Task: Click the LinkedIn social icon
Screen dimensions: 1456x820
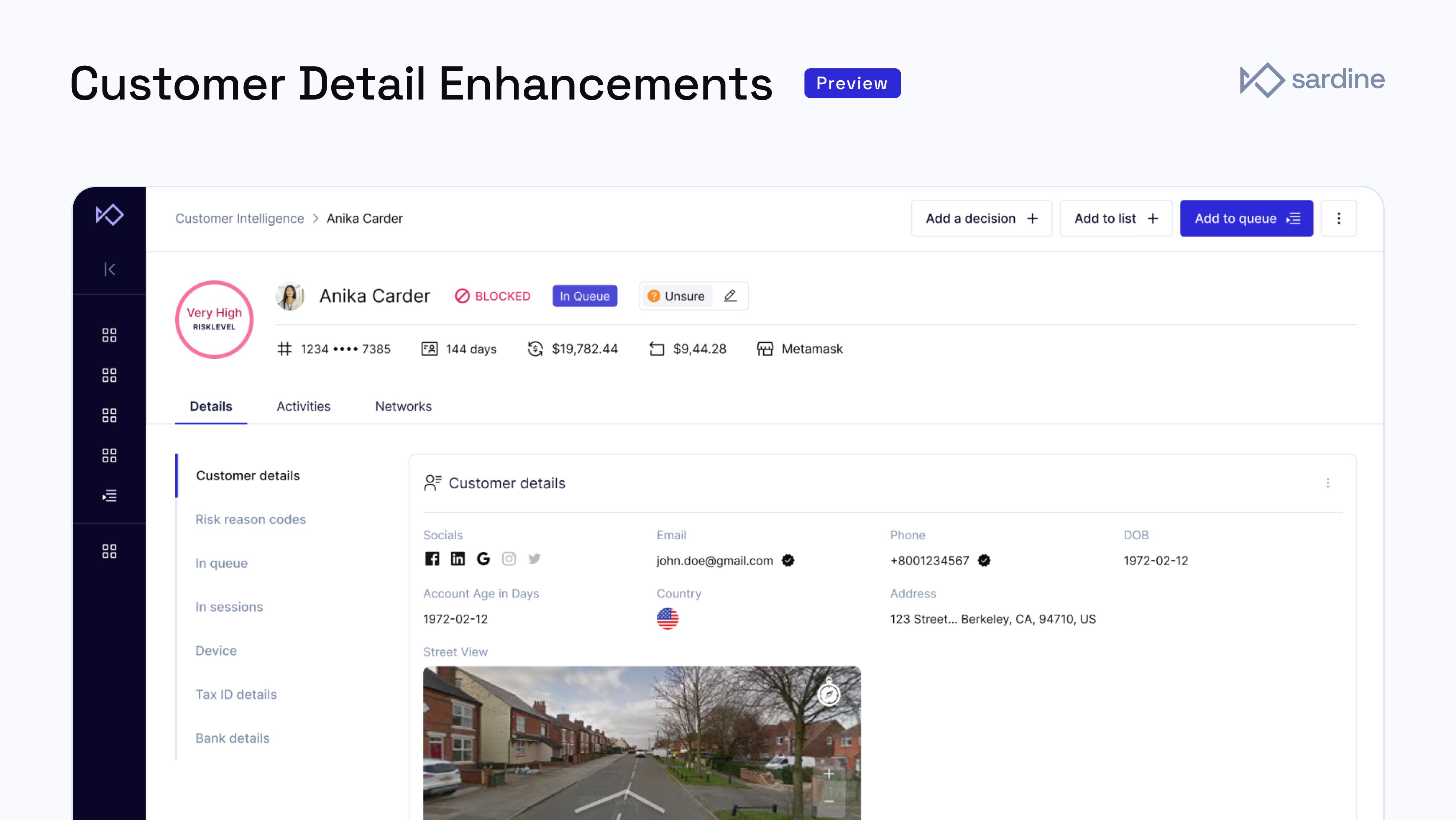Action: [x=457, y=559]
